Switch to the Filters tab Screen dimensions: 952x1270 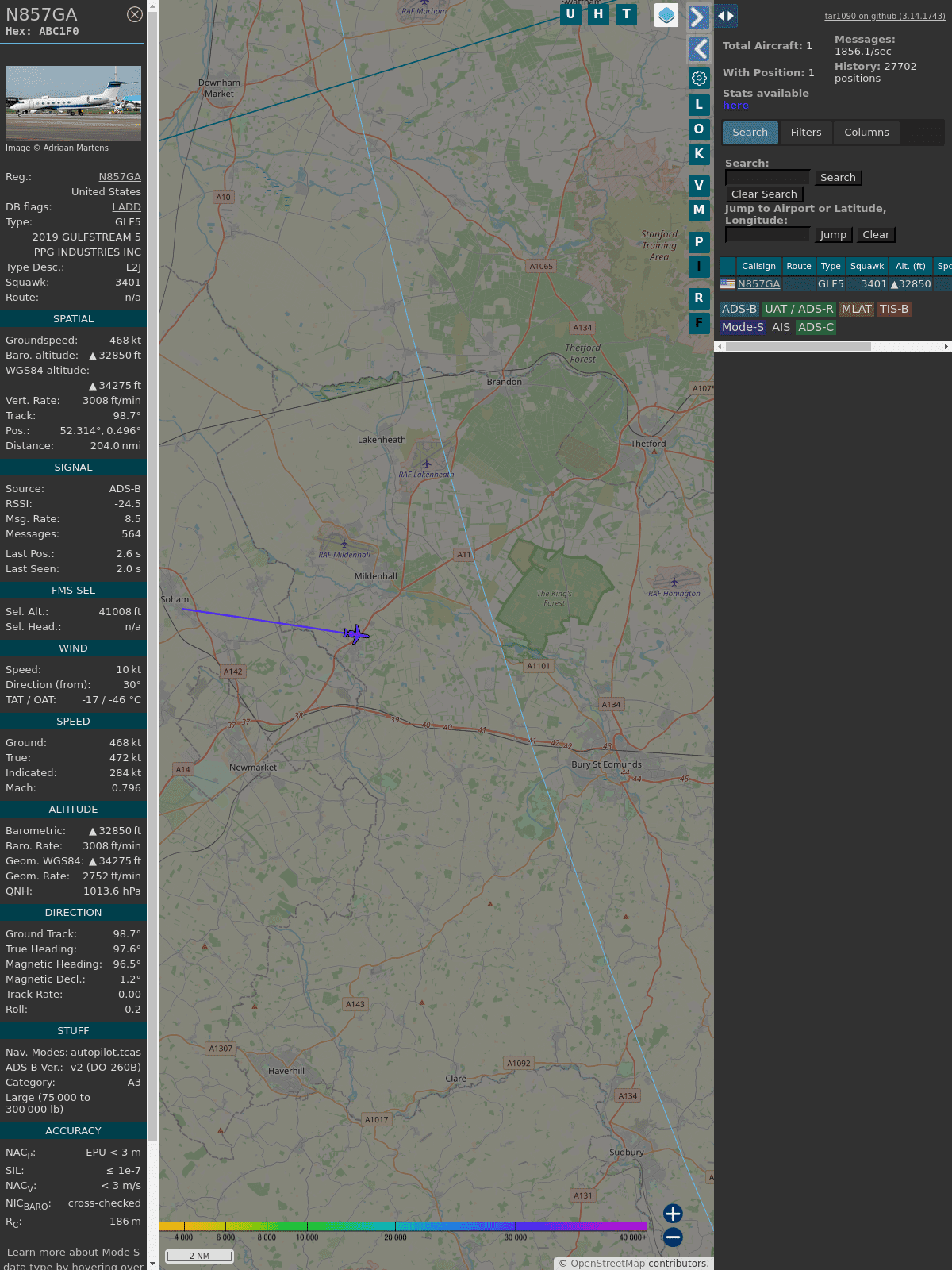coord(805,133)
